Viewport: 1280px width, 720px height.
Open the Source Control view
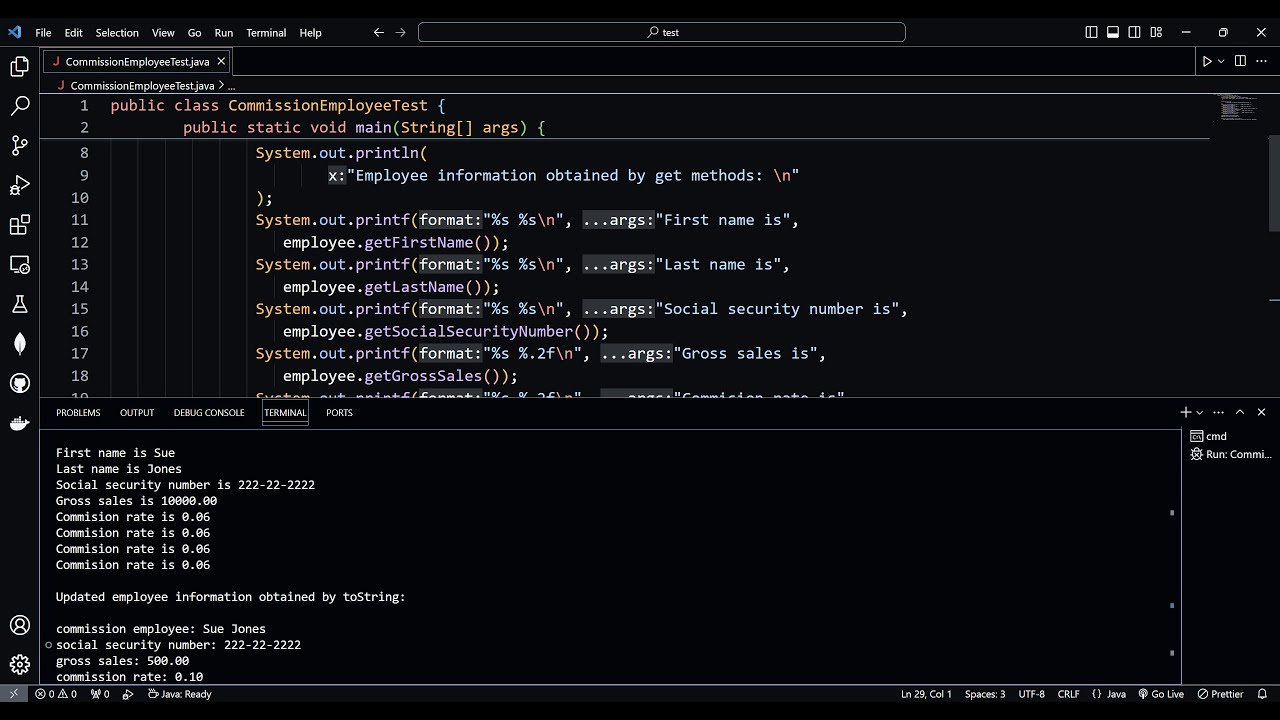tap(20, 145)
